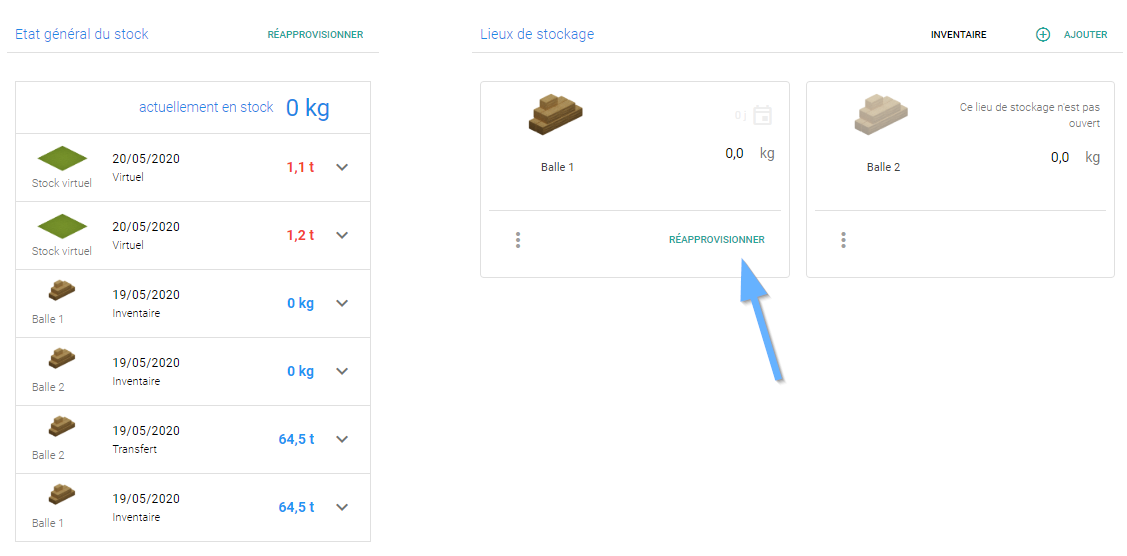The height and width of the screenshot is (556, 1127).
Task: Expand the Balle 1 0 kg inventory row
Action: [342, 303]
